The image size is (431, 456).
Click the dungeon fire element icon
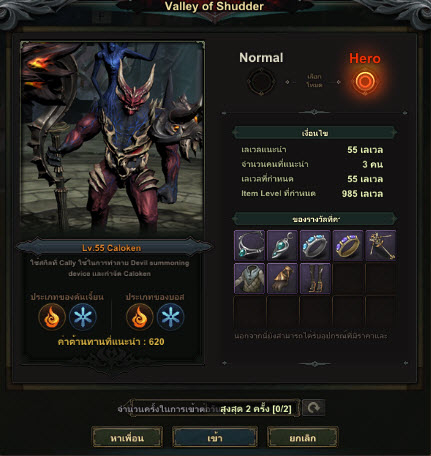coord(52,317)
